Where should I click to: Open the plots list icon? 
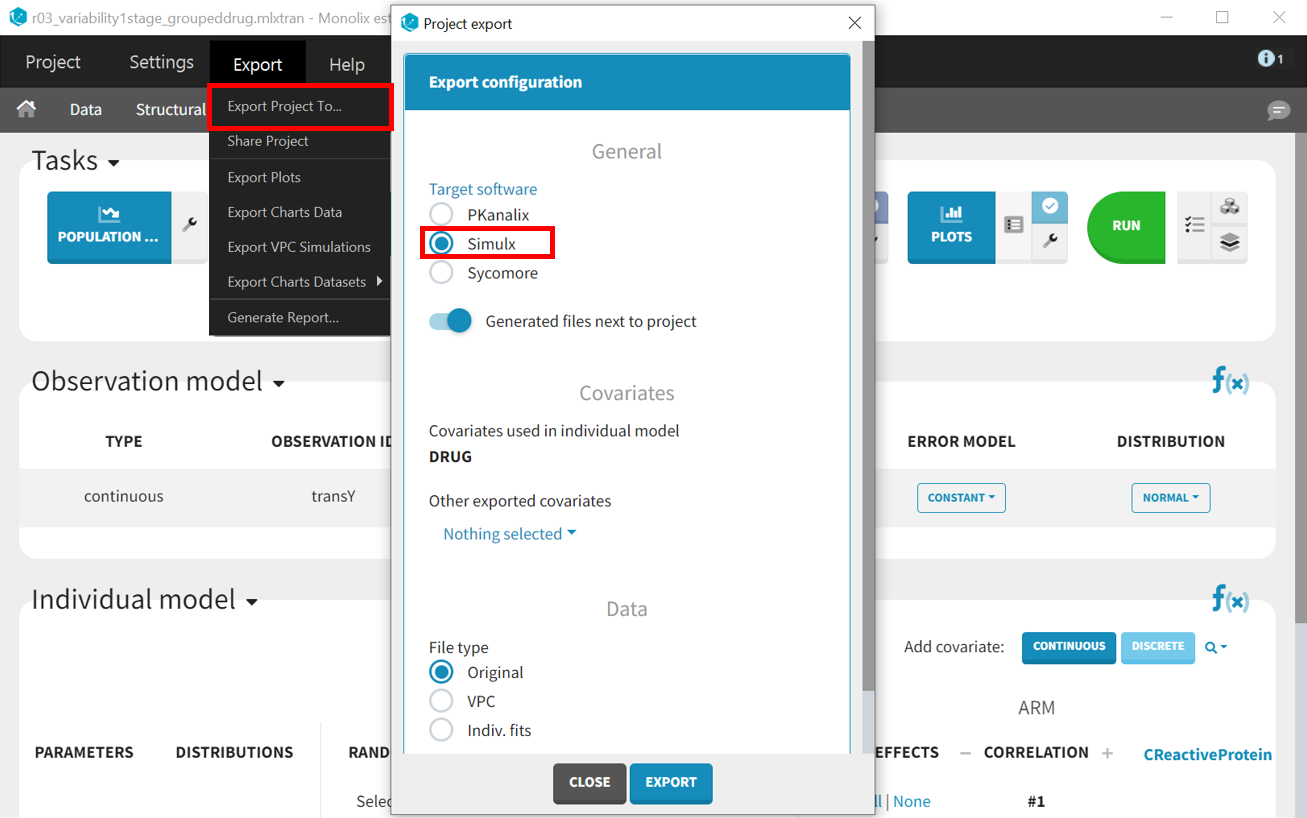(1014, 226)
